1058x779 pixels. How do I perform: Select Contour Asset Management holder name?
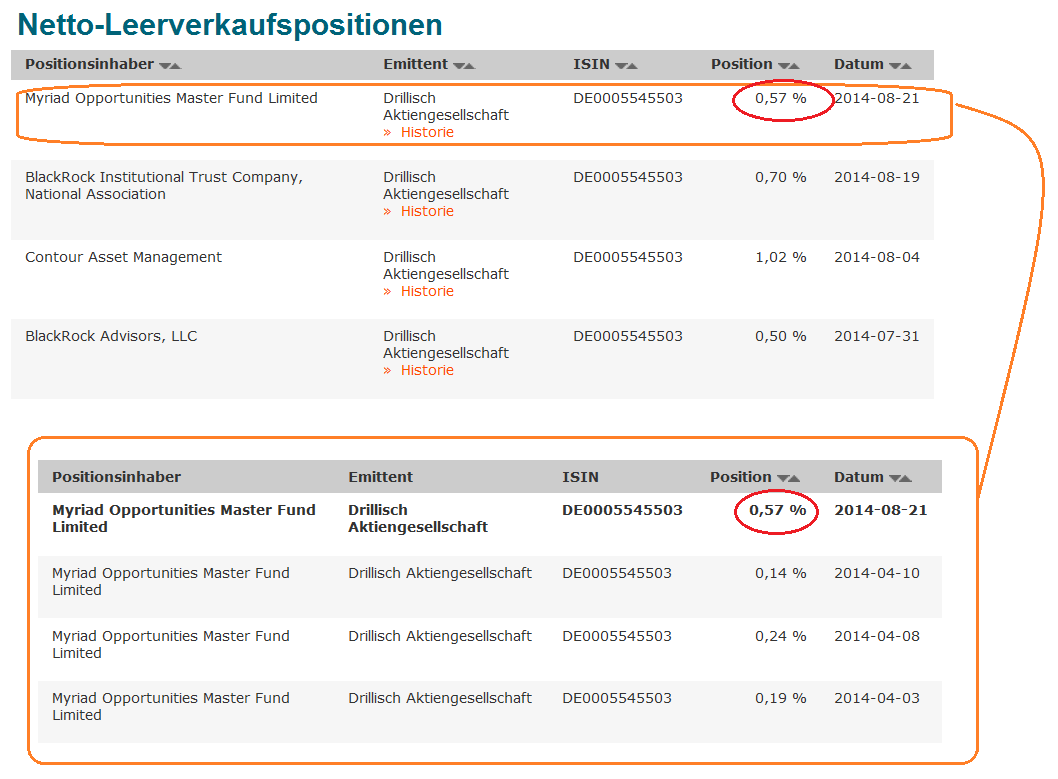[123, 257]
